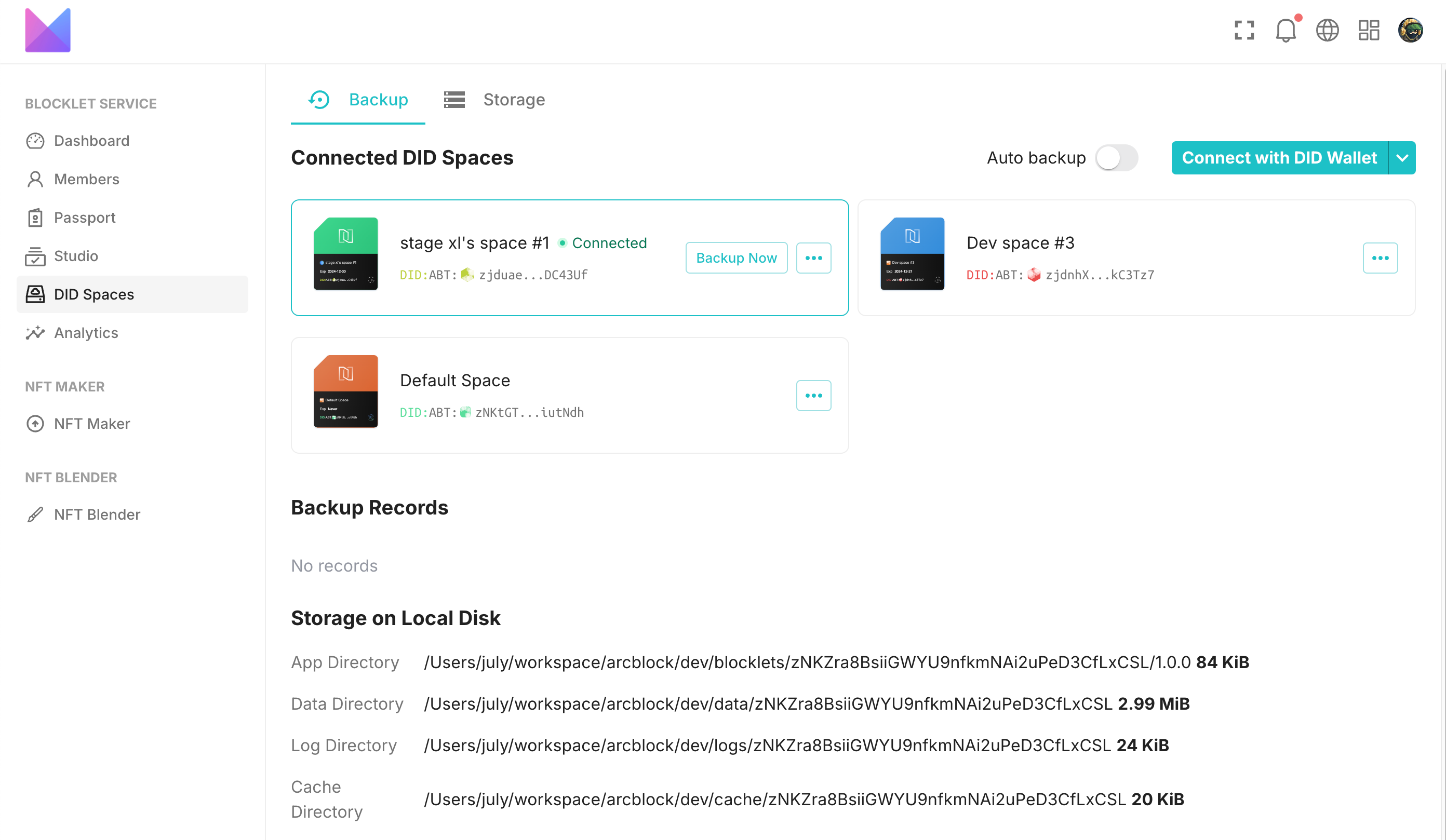This screenshot has width=1446, height=840.
Task: Click the fullscreen icon in header
Action: tap(1244, 31)
